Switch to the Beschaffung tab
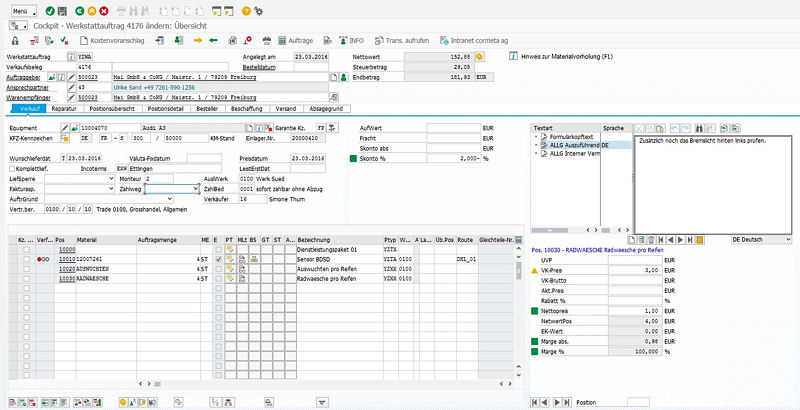The image size is (800, 410). point(246,107)
